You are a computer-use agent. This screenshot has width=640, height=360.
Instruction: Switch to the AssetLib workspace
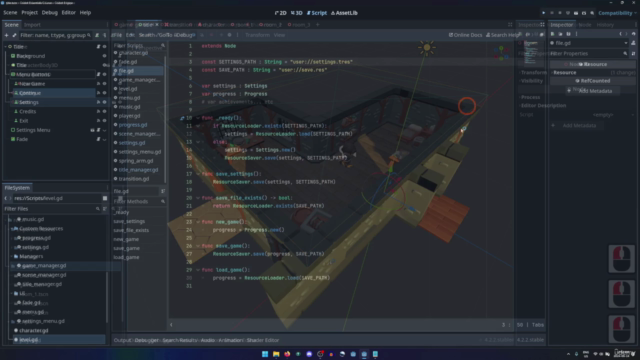click(x=344, y=13)
